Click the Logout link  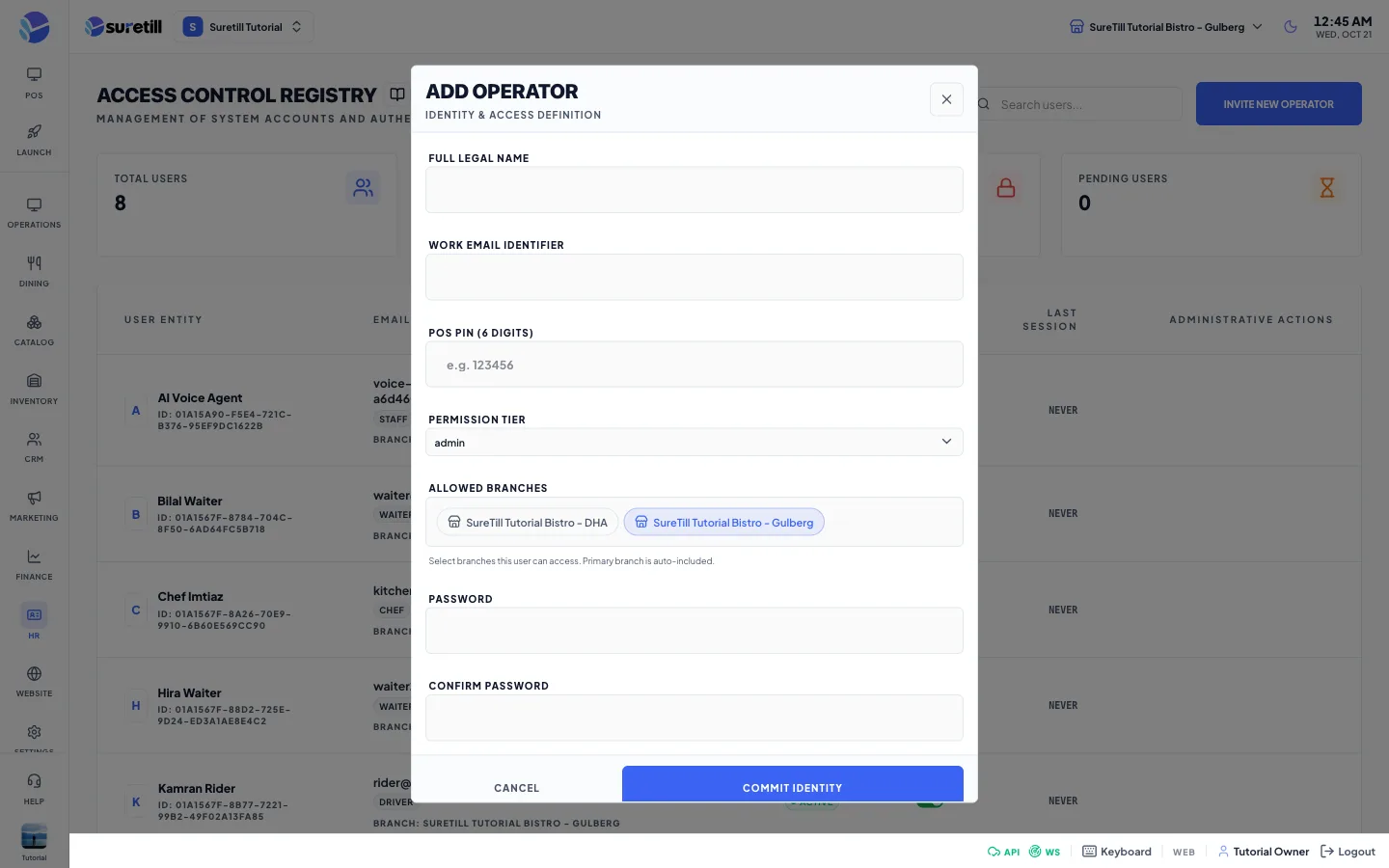[x=1348, y=852]
